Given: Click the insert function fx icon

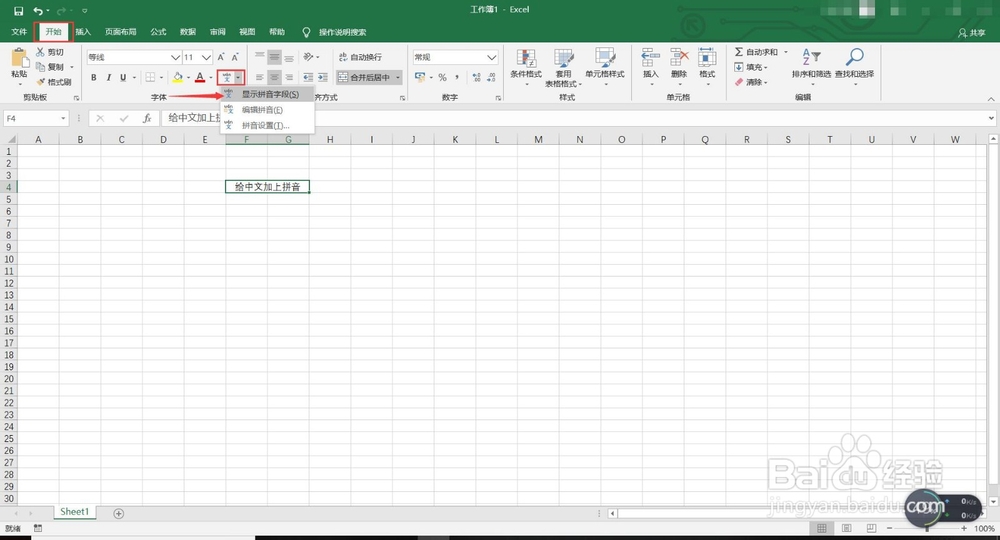Looking at the screenshot, I should 147,118.
